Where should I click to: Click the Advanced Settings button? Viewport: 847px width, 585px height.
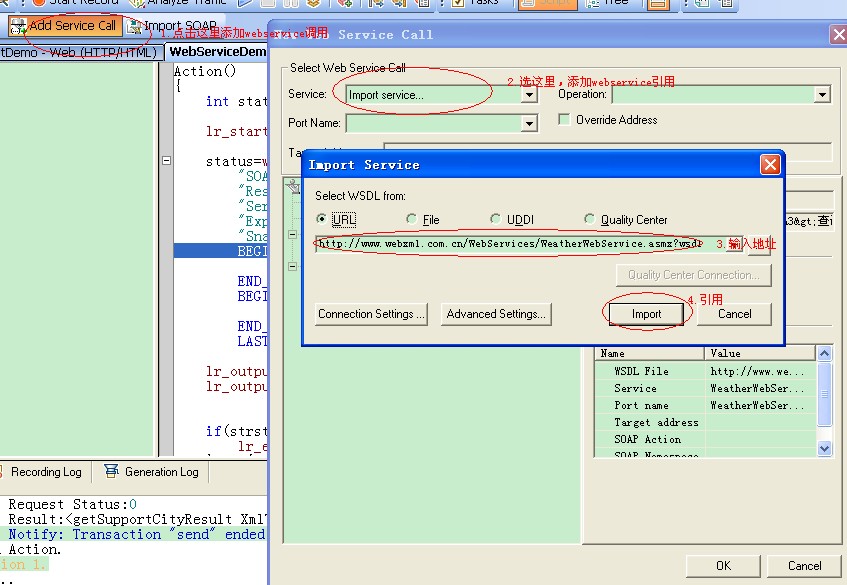point(496,314)
